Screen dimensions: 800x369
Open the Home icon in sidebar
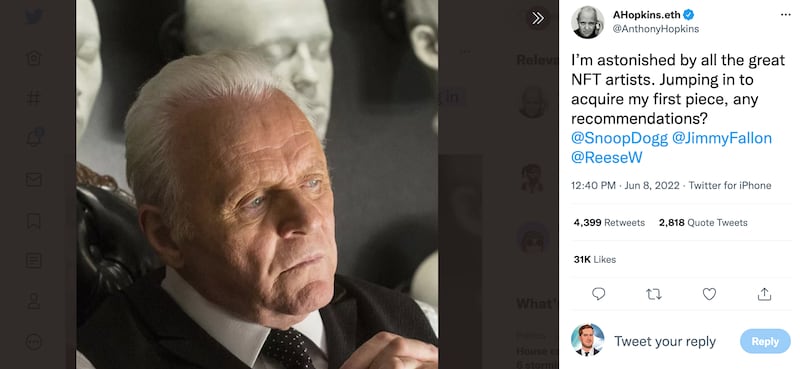click(x=34, y=58)
